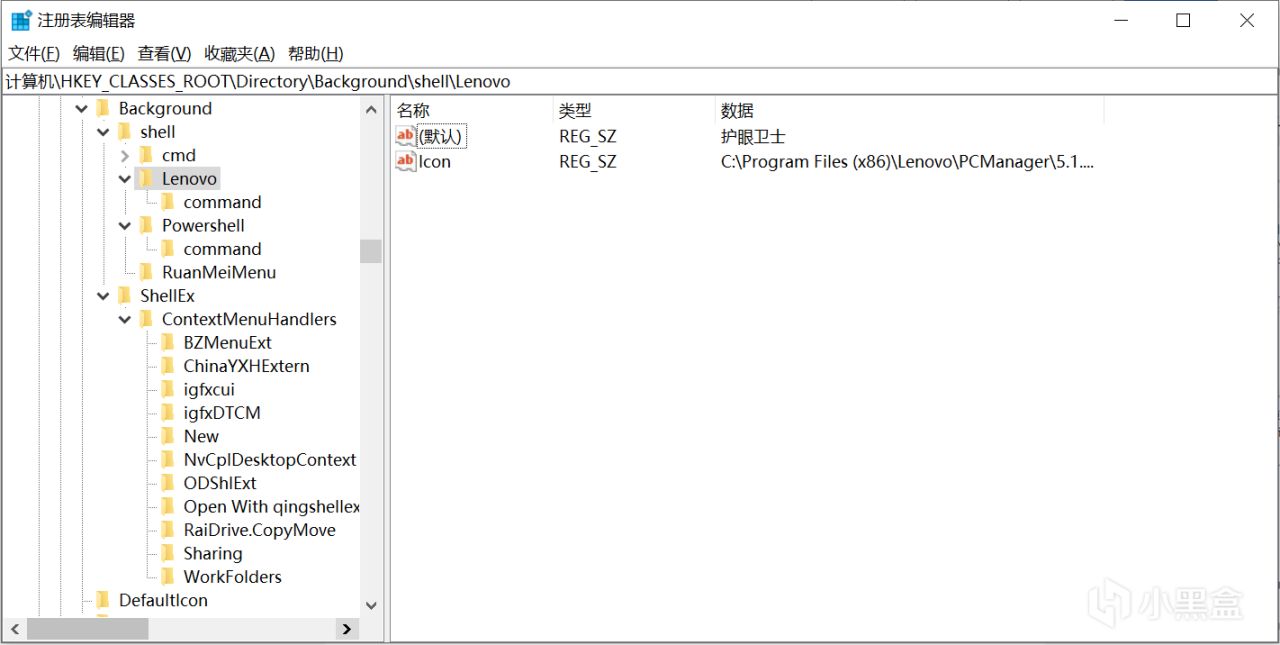
Task: Collapse the ContextMenuHandlers key
Action: 125,319
